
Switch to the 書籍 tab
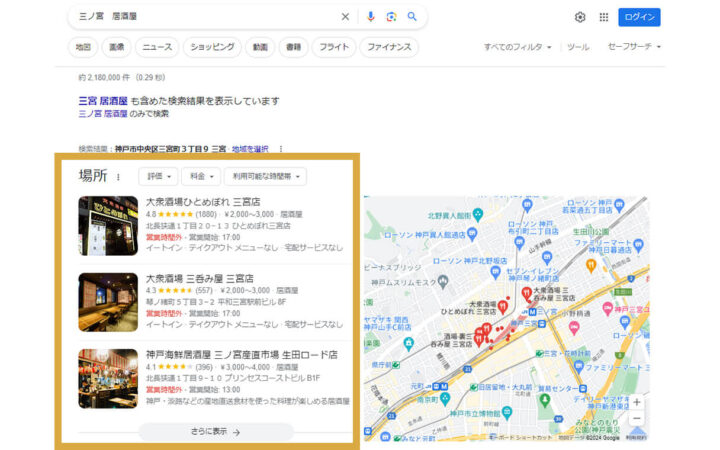(293, 47)
